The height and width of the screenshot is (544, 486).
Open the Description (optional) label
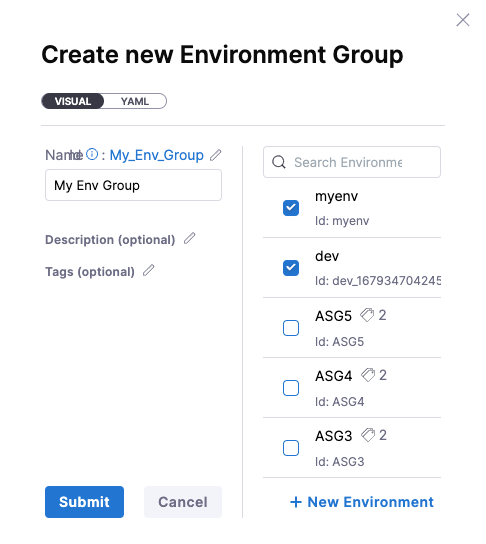point(110,240)
